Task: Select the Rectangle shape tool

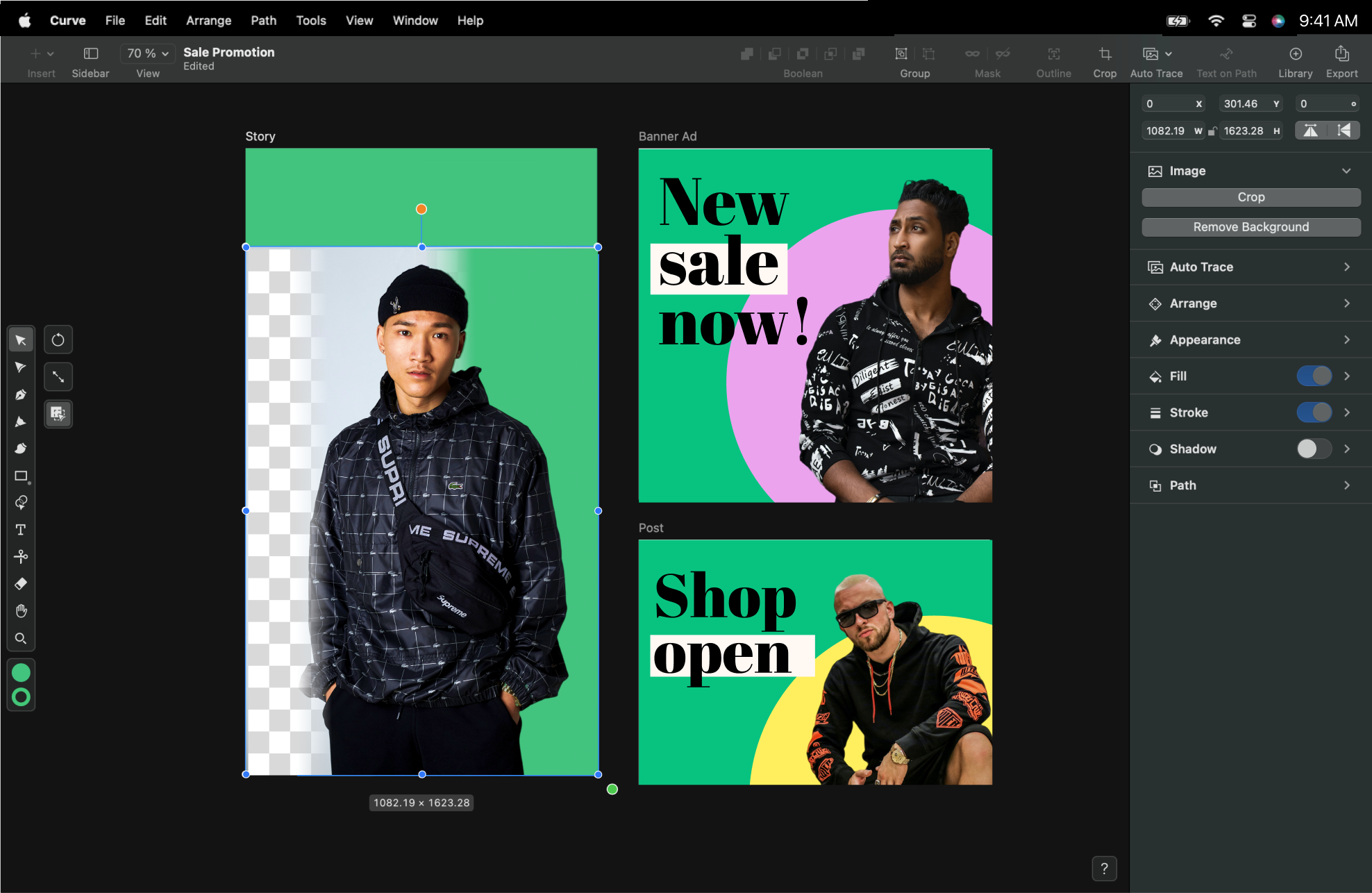Action: click(x=21, y=476)
